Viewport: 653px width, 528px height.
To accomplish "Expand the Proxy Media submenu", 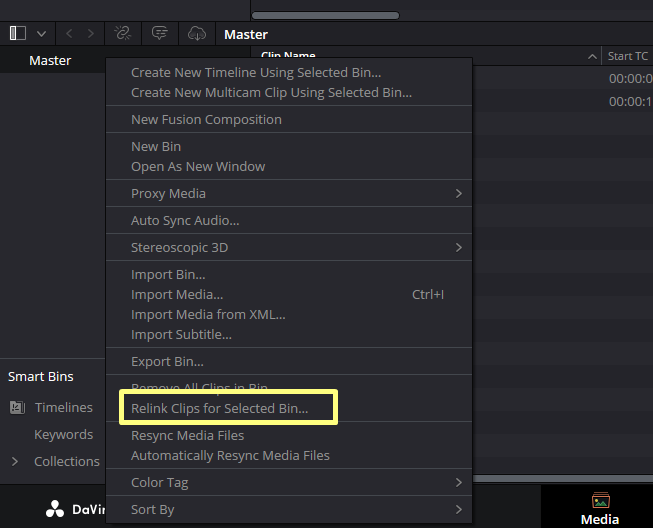I will [x=289, y=194].
